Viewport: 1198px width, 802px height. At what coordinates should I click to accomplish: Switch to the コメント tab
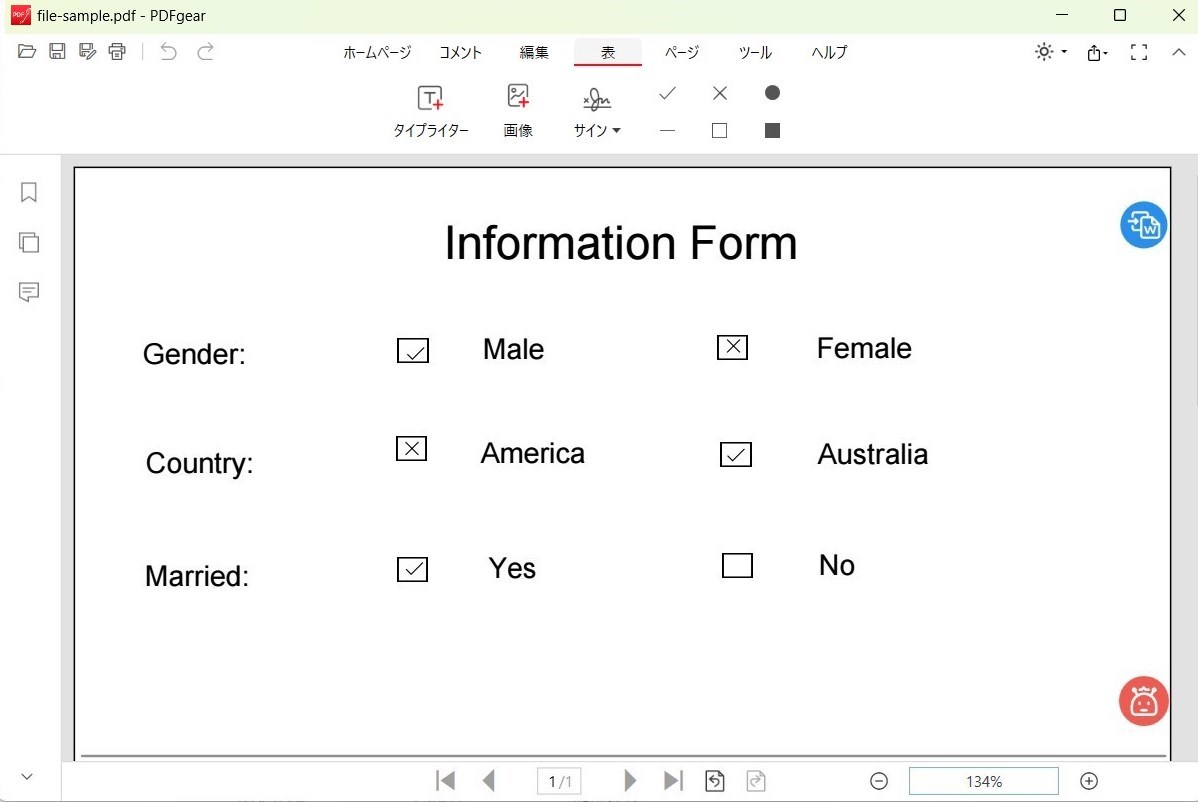click(x=460, y=52)
